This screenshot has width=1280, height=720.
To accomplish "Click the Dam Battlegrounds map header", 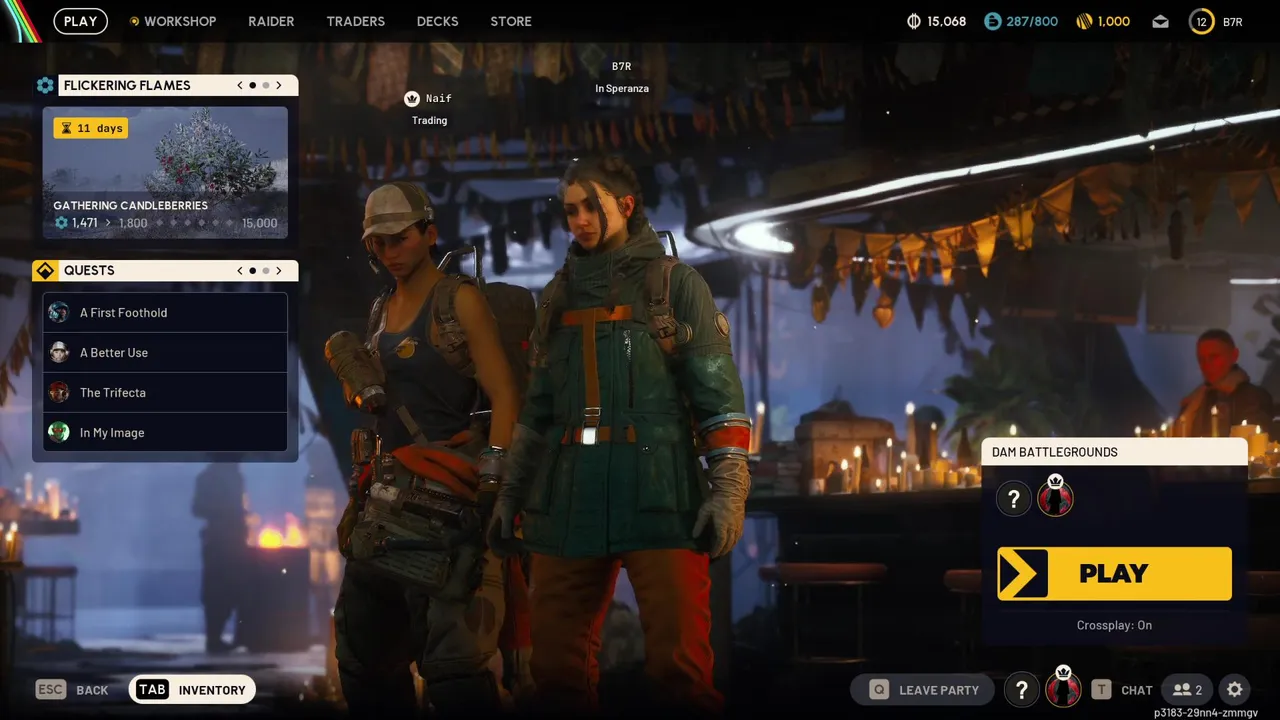I will point(1114,452).
